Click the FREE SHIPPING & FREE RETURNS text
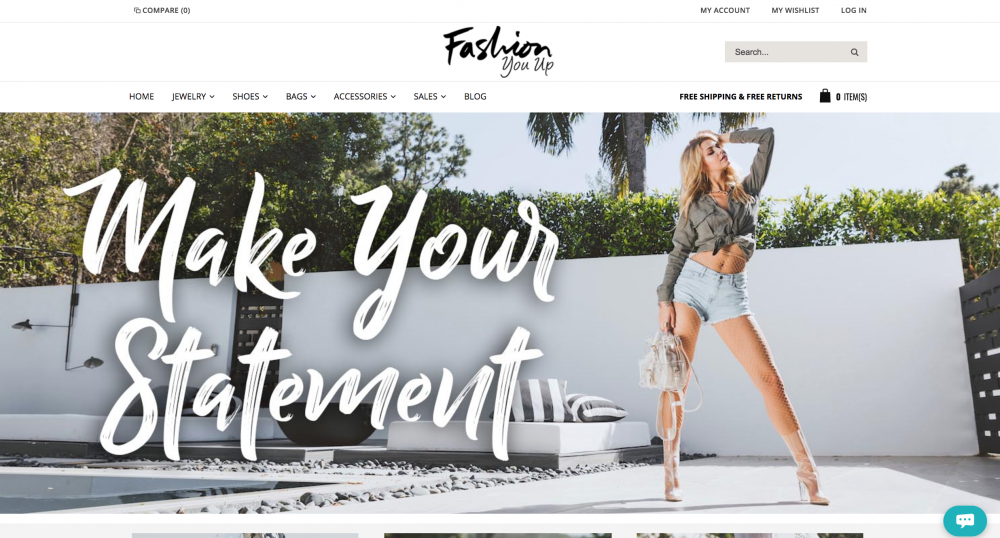 pos(740,97)
